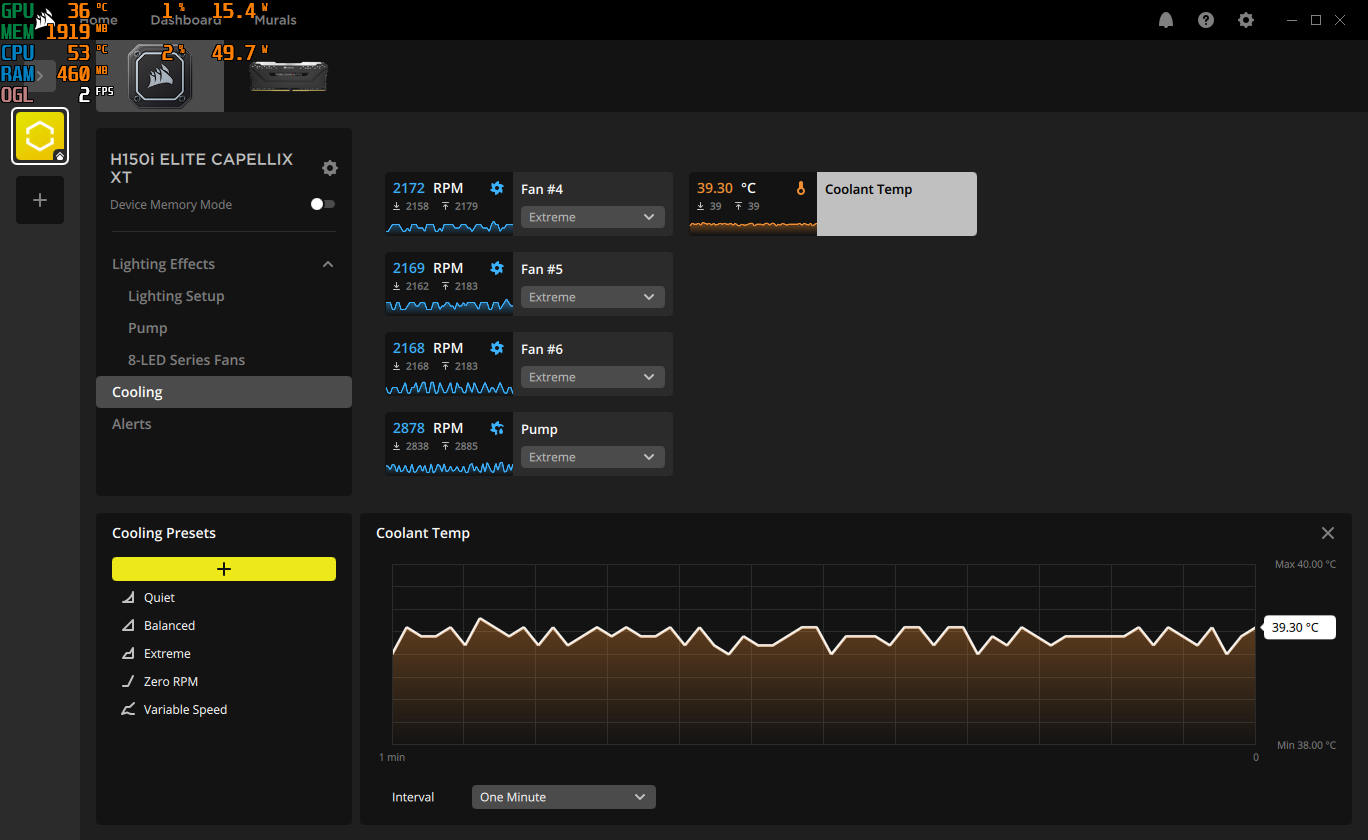Open Lighting Setup page
This screenshot has width=1368, height=840.
click(176, 296)
